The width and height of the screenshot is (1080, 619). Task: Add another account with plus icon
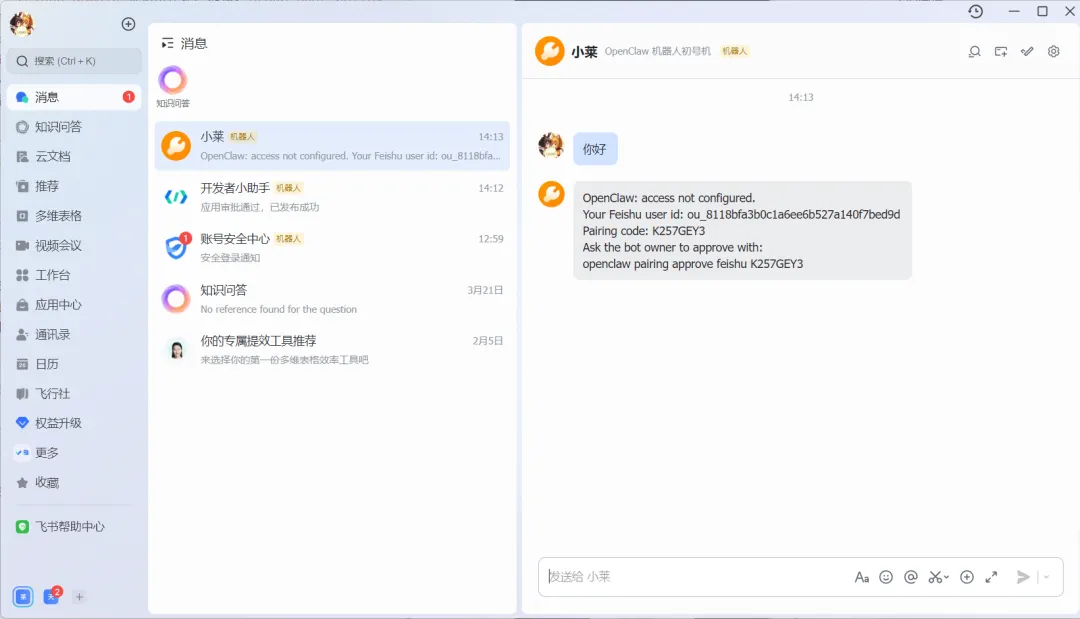click(79, 597)
